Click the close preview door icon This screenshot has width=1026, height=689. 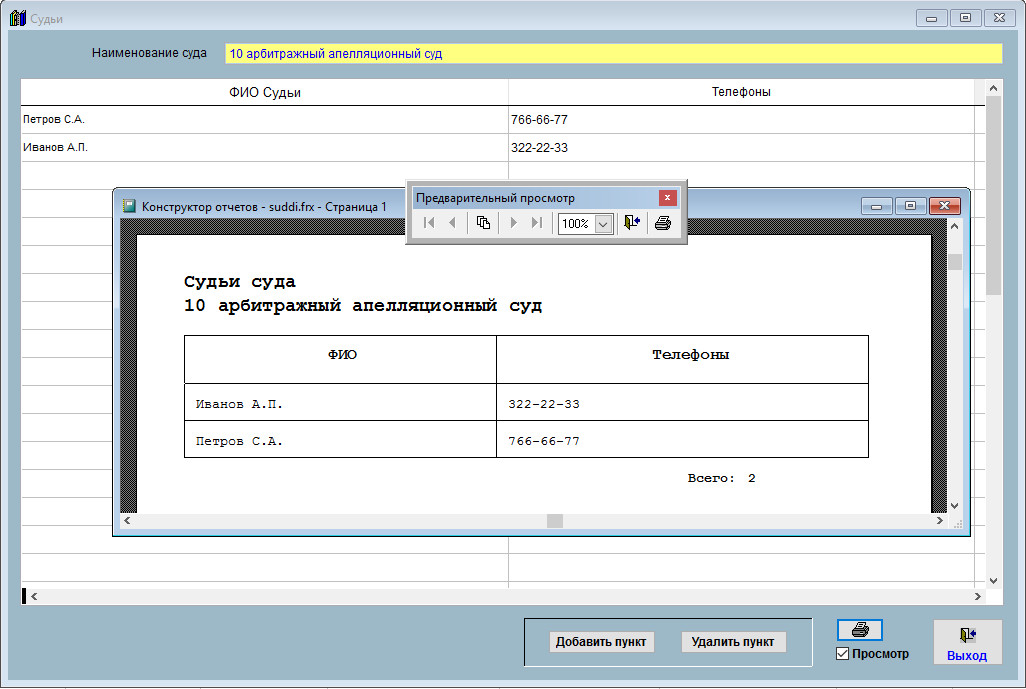pyautogui.click(x=631, y=223)
